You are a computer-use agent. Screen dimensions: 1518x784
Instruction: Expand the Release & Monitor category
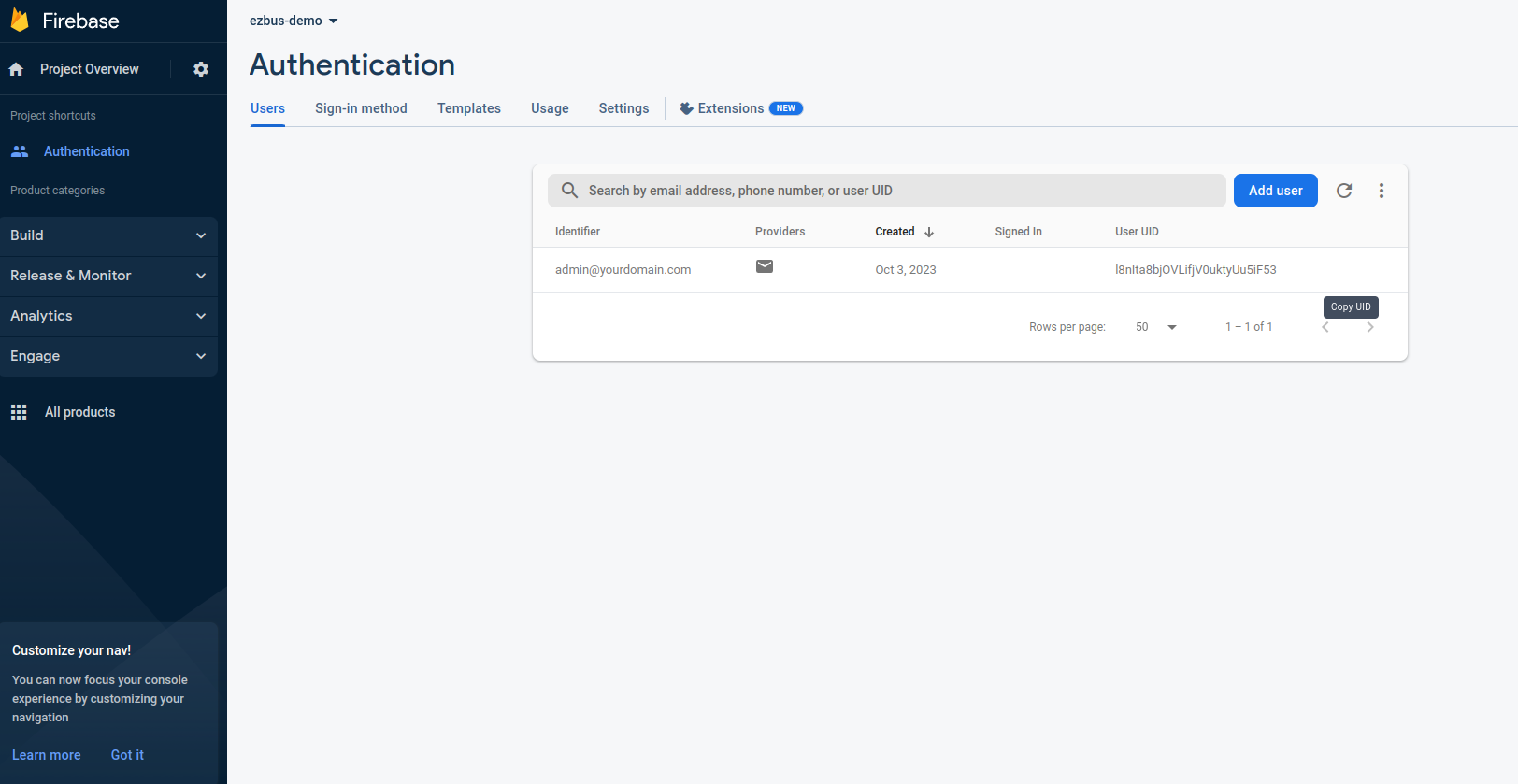108,276
